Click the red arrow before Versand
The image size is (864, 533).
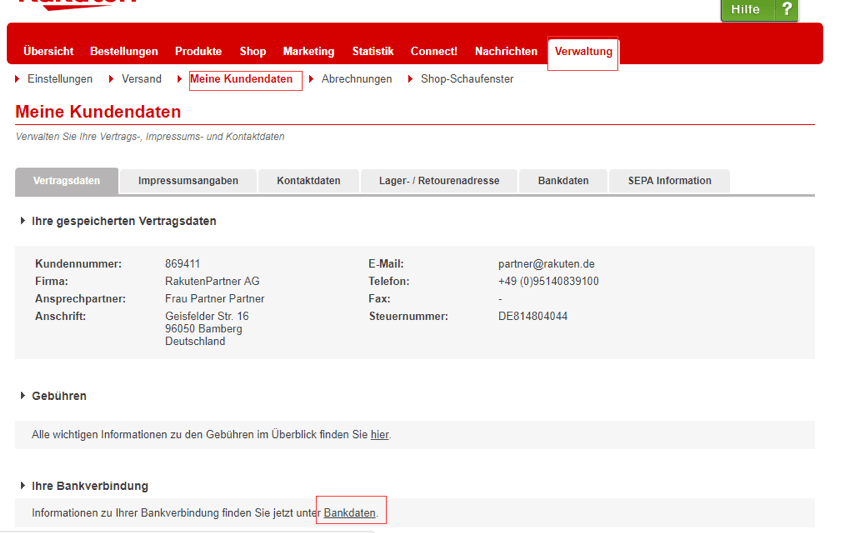click(x=111, y=79)
